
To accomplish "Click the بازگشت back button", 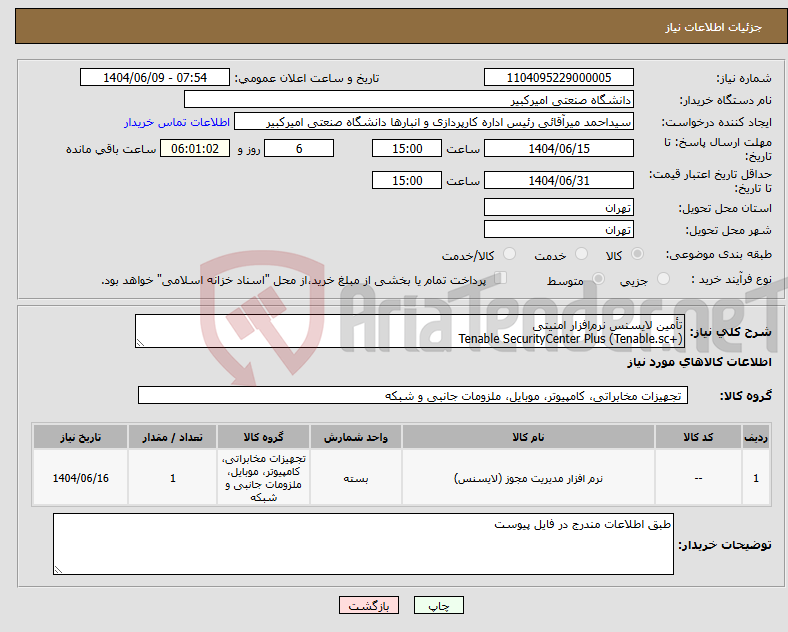I will [x=369, y=605].
